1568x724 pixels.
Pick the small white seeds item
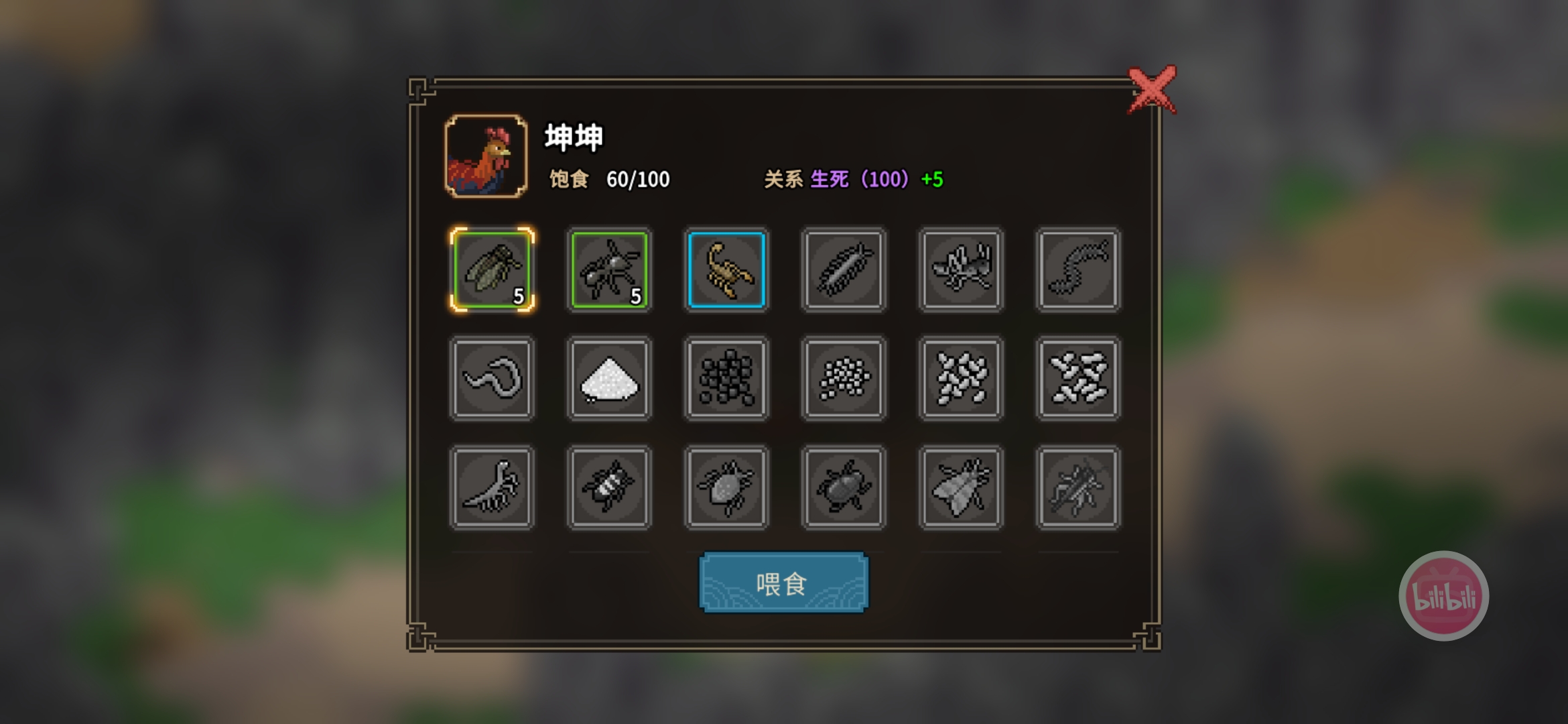click(844, 379)
